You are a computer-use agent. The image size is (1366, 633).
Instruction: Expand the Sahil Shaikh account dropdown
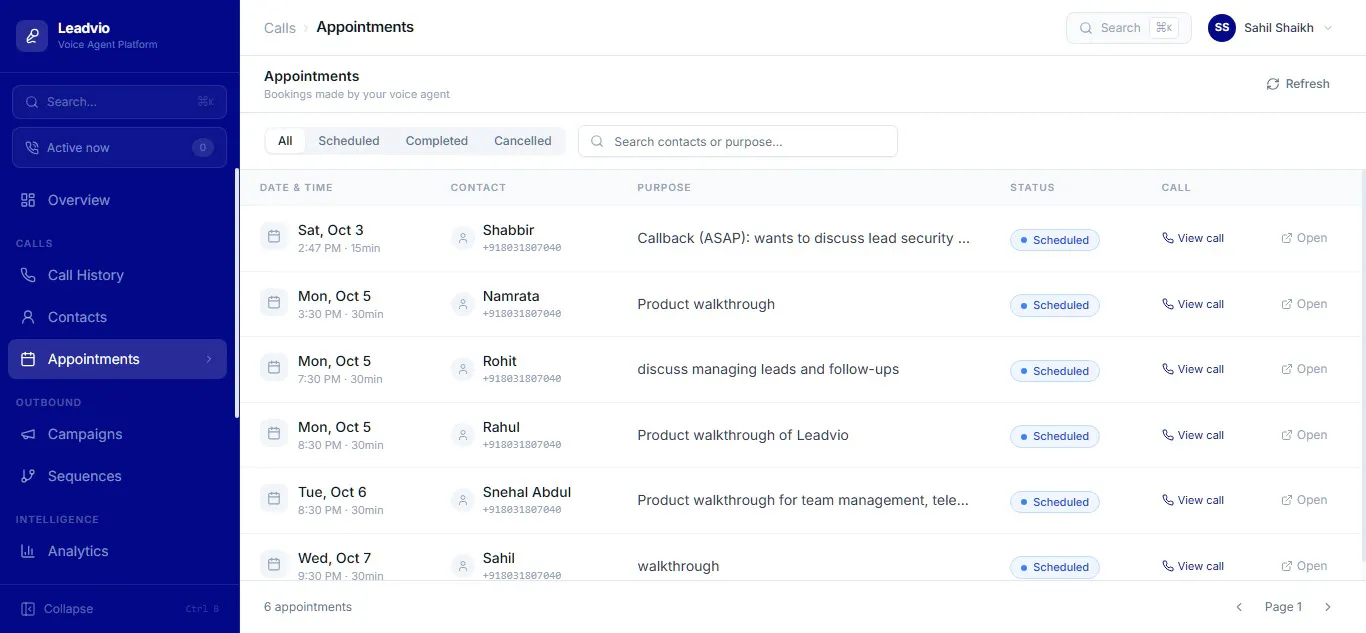click(1328, 28)
